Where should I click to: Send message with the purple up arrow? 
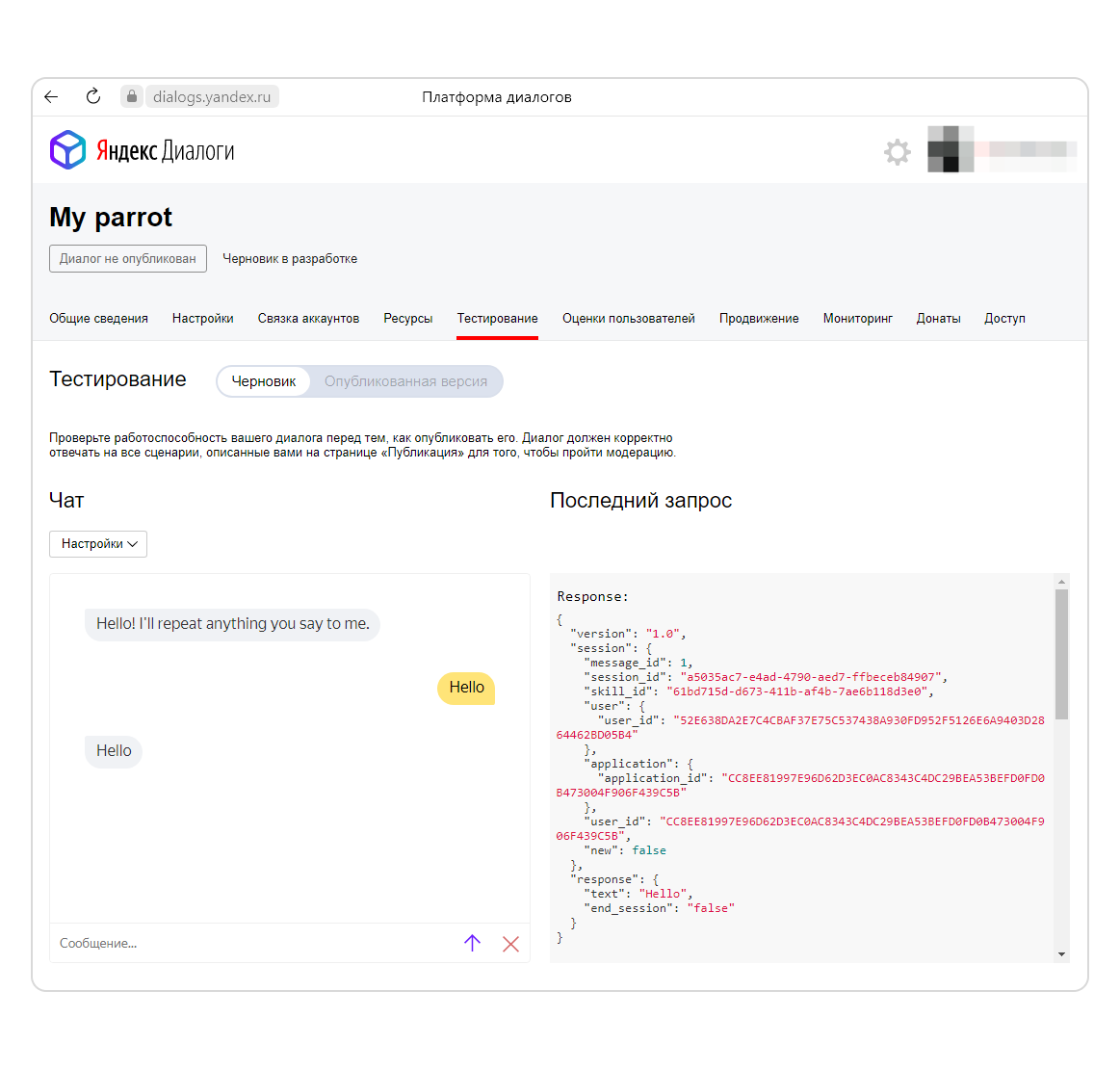(x=472, y=943)
